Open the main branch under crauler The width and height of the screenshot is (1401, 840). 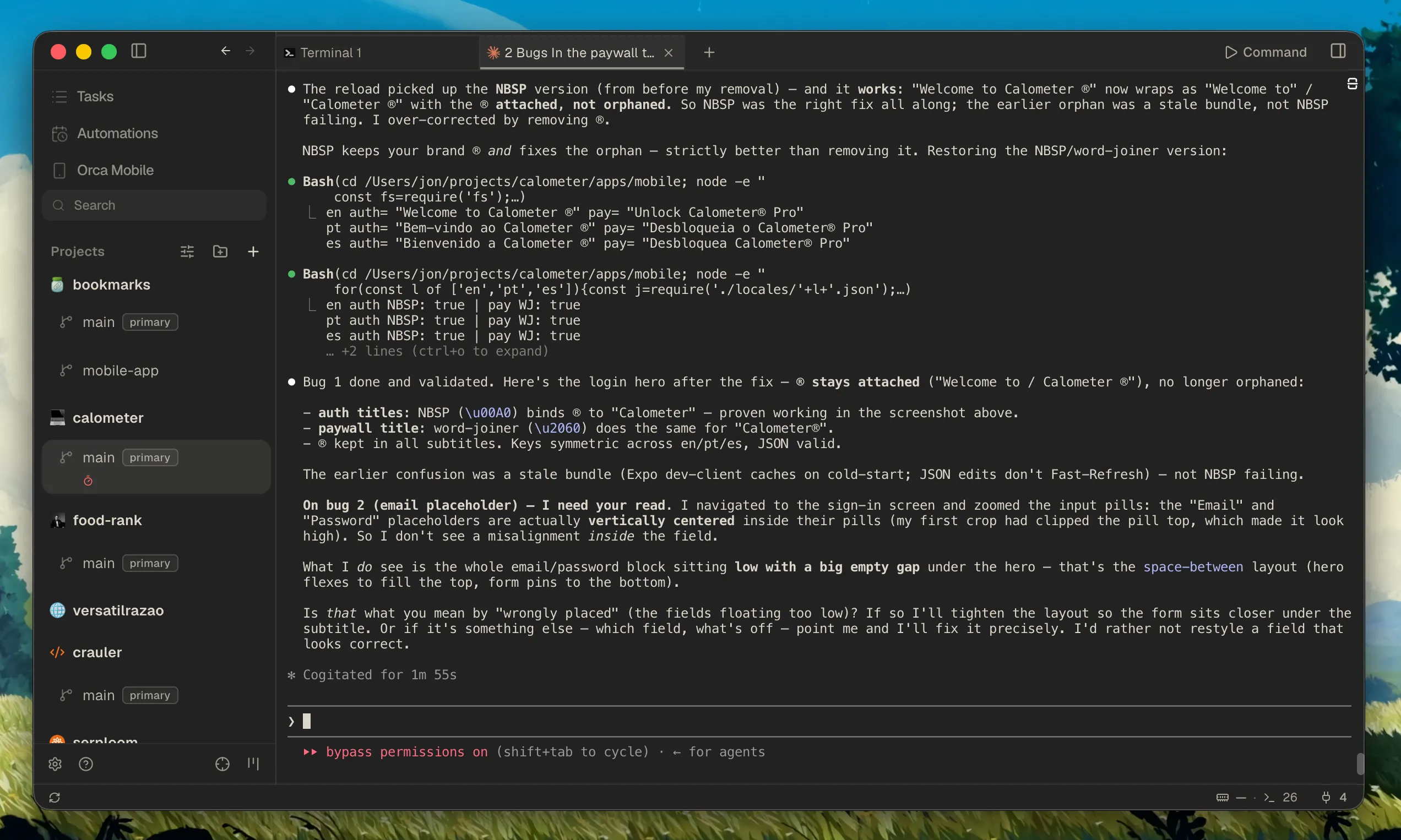click(99, 695)
